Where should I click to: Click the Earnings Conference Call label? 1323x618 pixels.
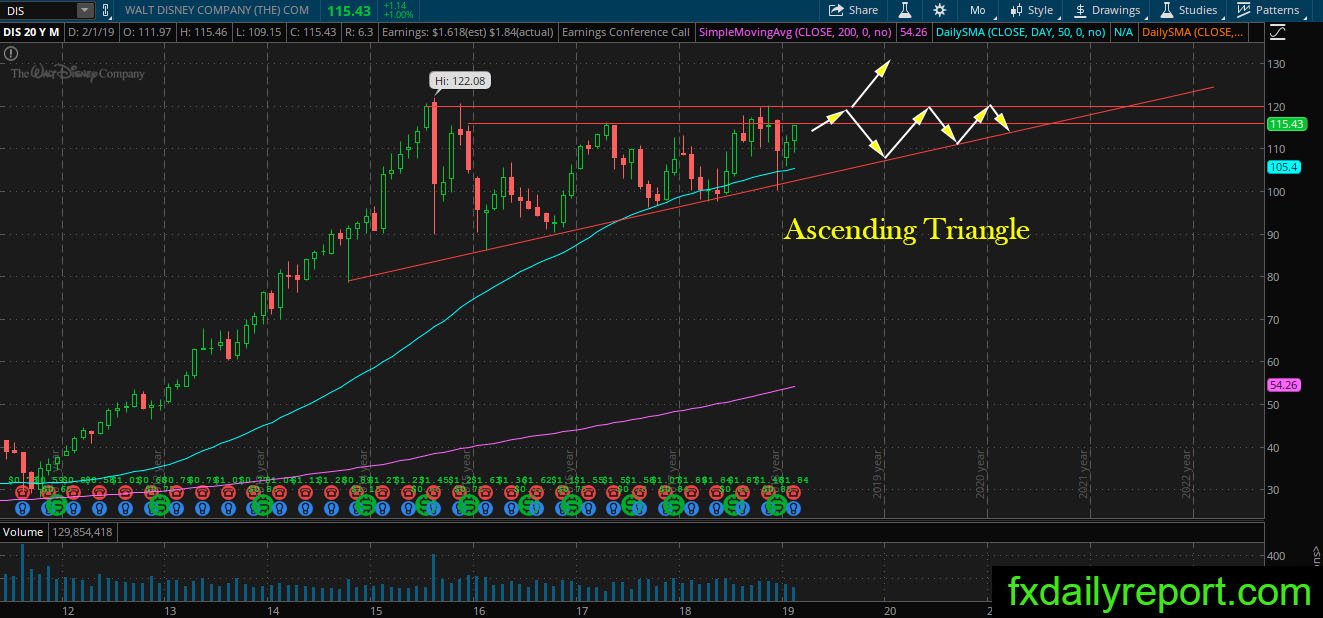click(626, 32)
